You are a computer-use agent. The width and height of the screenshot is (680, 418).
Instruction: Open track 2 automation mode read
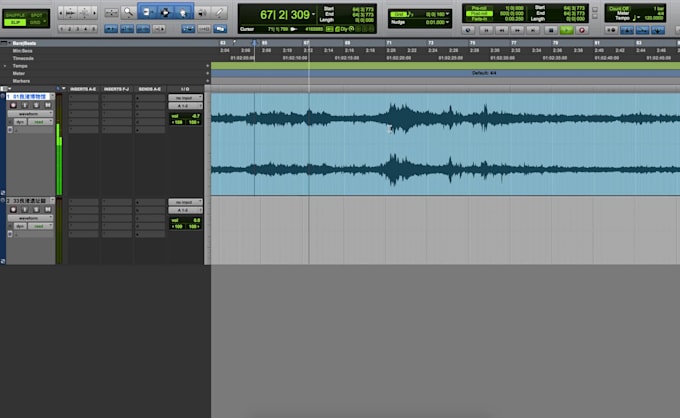[x=40, y=226]
